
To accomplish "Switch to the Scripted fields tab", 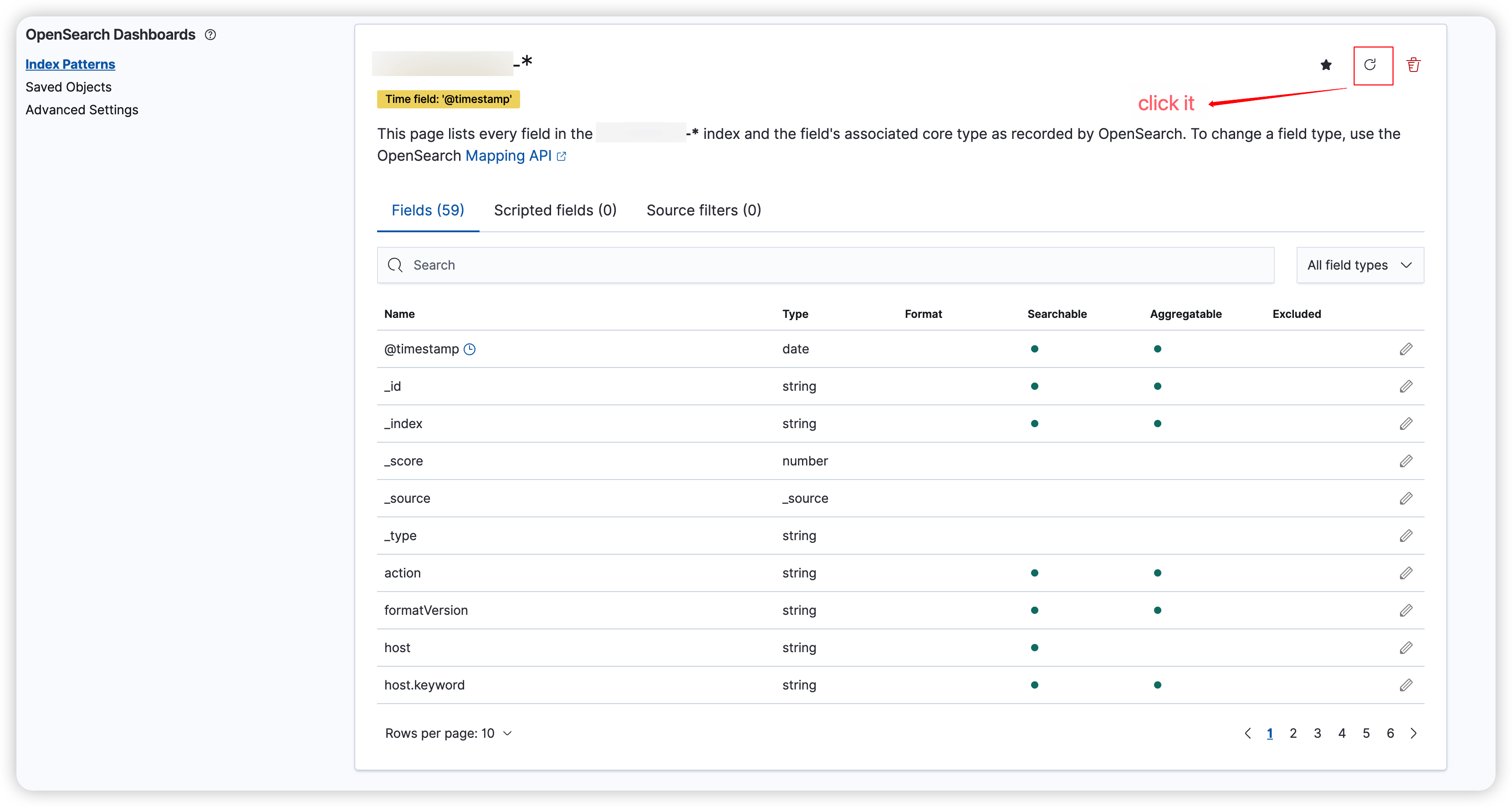I will (x=555, y=210).
